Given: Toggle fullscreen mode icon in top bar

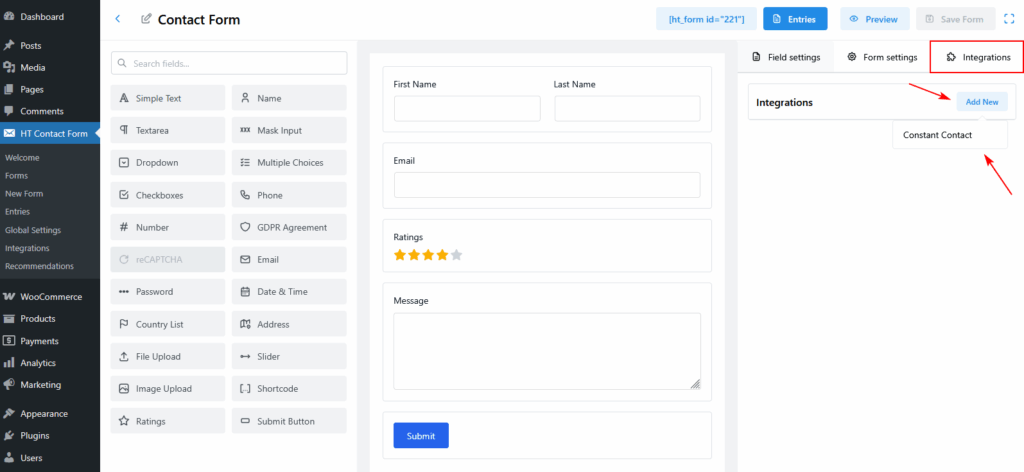Looking at the screenshot, I should pyautogui.click(x=1009, y=19).
